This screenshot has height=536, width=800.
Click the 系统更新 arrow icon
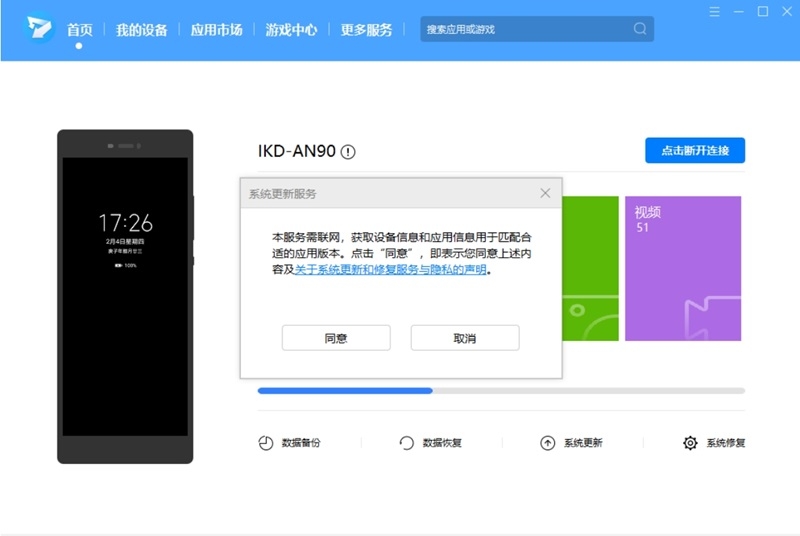pyautogui.click(x=547, y=443)
